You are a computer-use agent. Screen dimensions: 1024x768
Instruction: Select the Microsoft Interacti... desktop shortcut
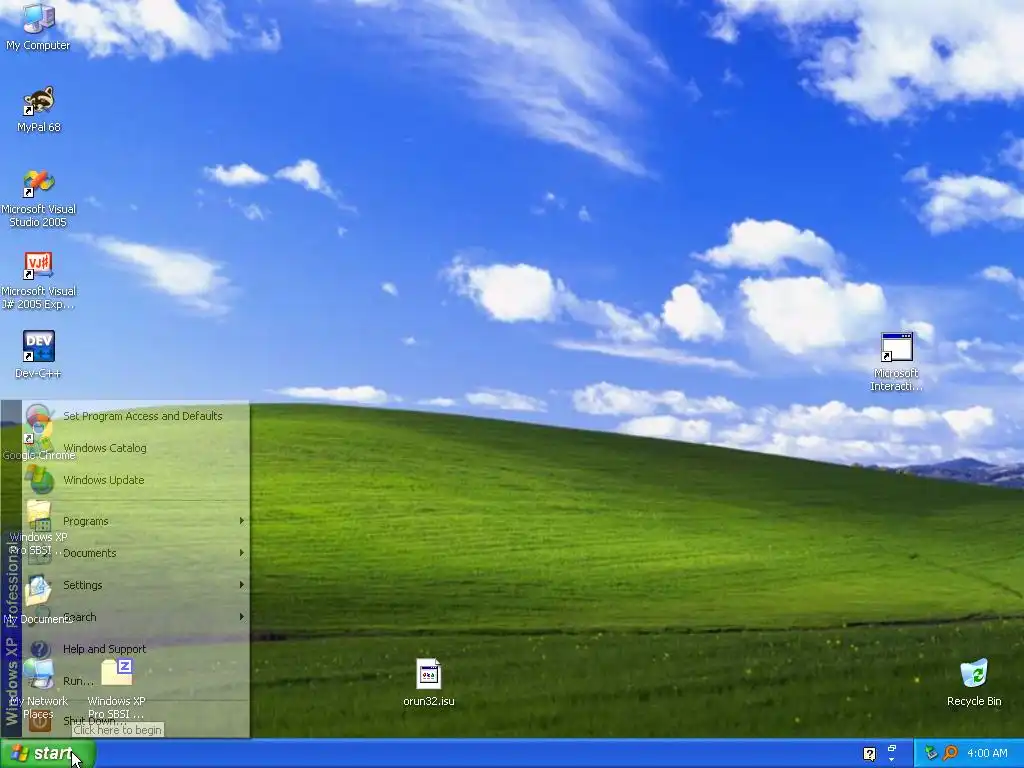(896, 362)
